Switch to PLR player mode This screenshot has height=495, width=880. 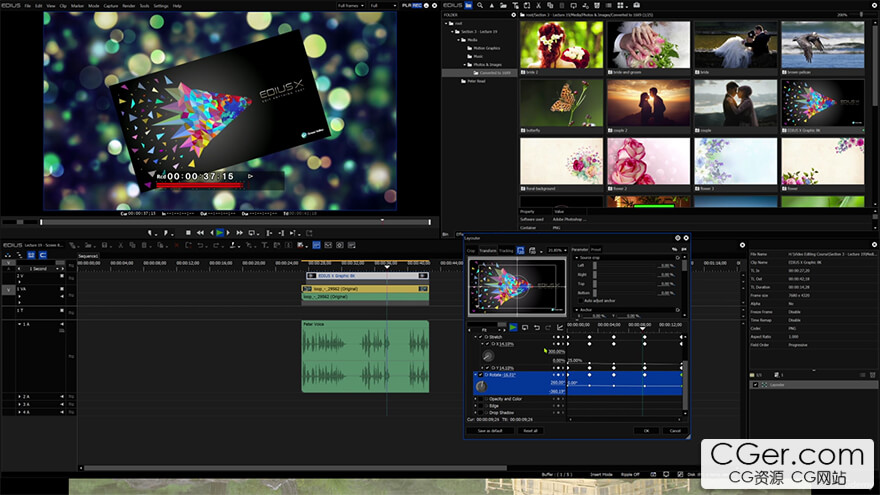(x=407, y=6)
